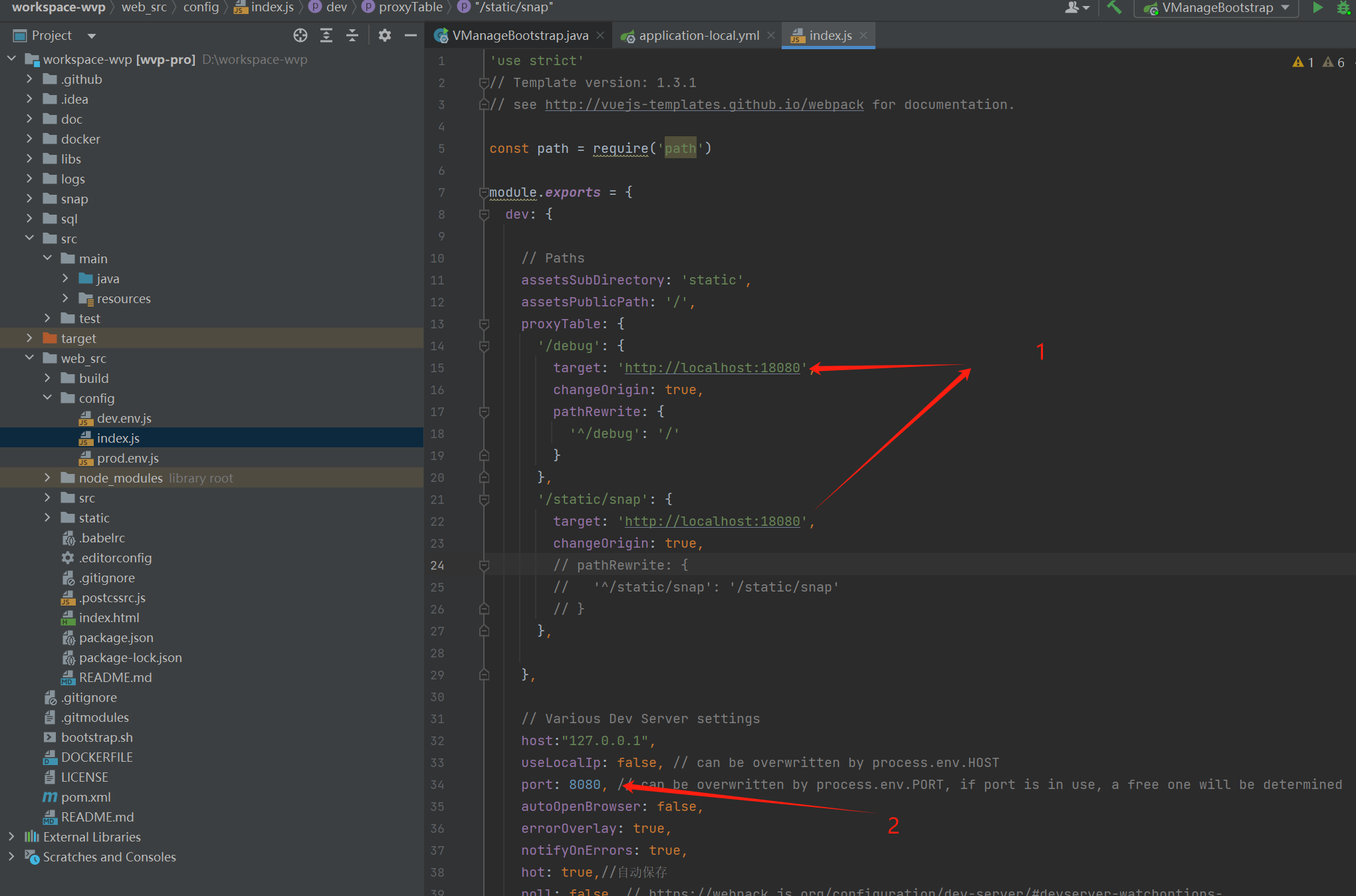Click the Expand All icon in Project panel
This screenshot has height=896, width=1356.
pos(326,35)
